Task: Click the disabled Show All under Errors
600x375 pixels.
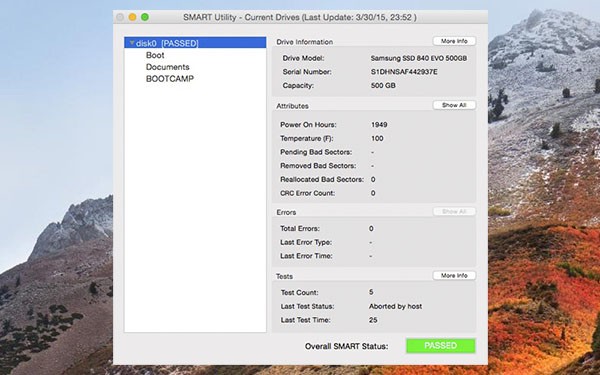Action: coord(454,211)
